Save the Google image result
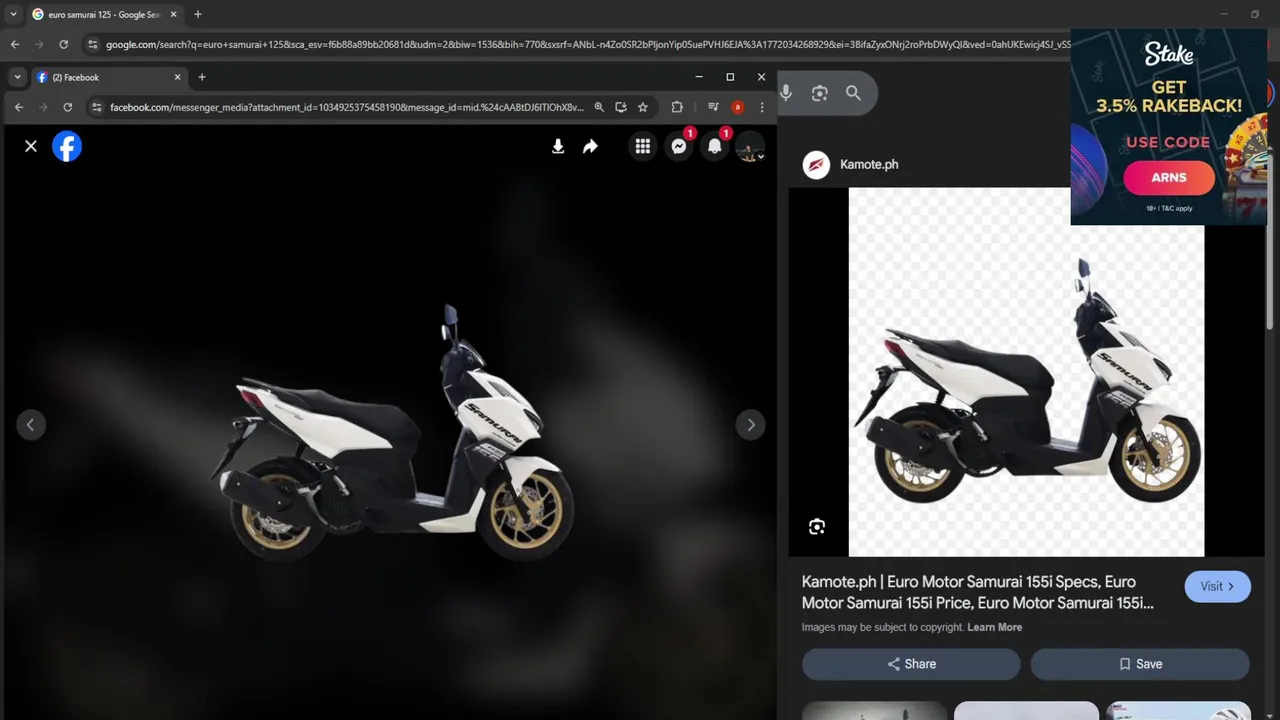This screenshot has width=1280, height=720. pos(1140,664)
